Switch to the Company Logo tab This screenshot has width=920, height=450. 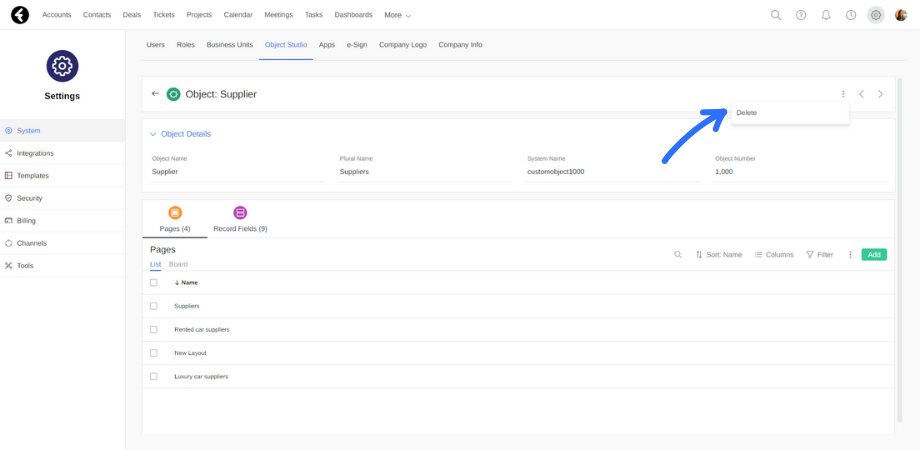[x=402, y=45]
